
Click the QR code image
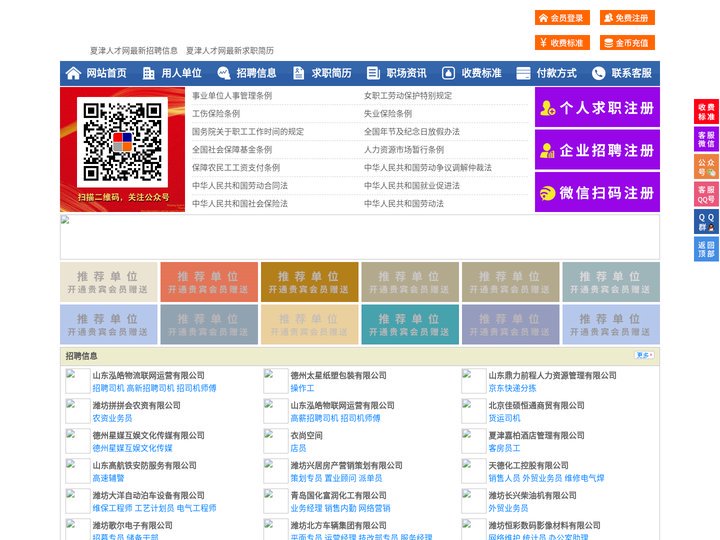click(123, 142)
